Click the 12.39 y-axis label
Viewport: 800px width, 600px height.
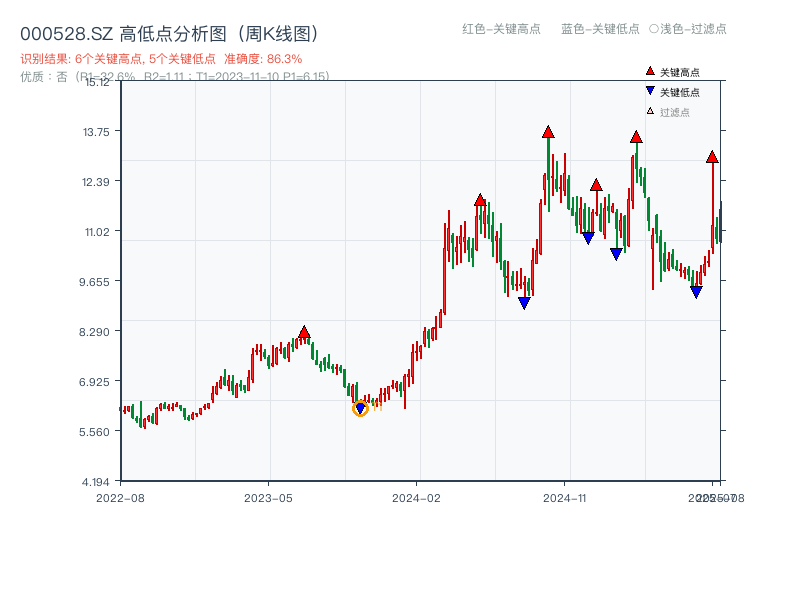click(96, 182)
